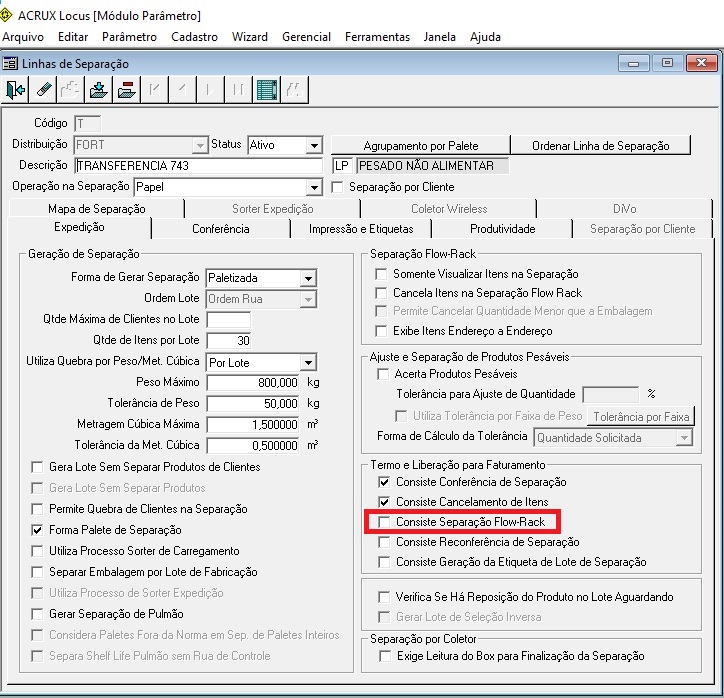Click the eraser clear toolbar icon
The width and height of the screenshot is (724, 698).
[43, 90]
